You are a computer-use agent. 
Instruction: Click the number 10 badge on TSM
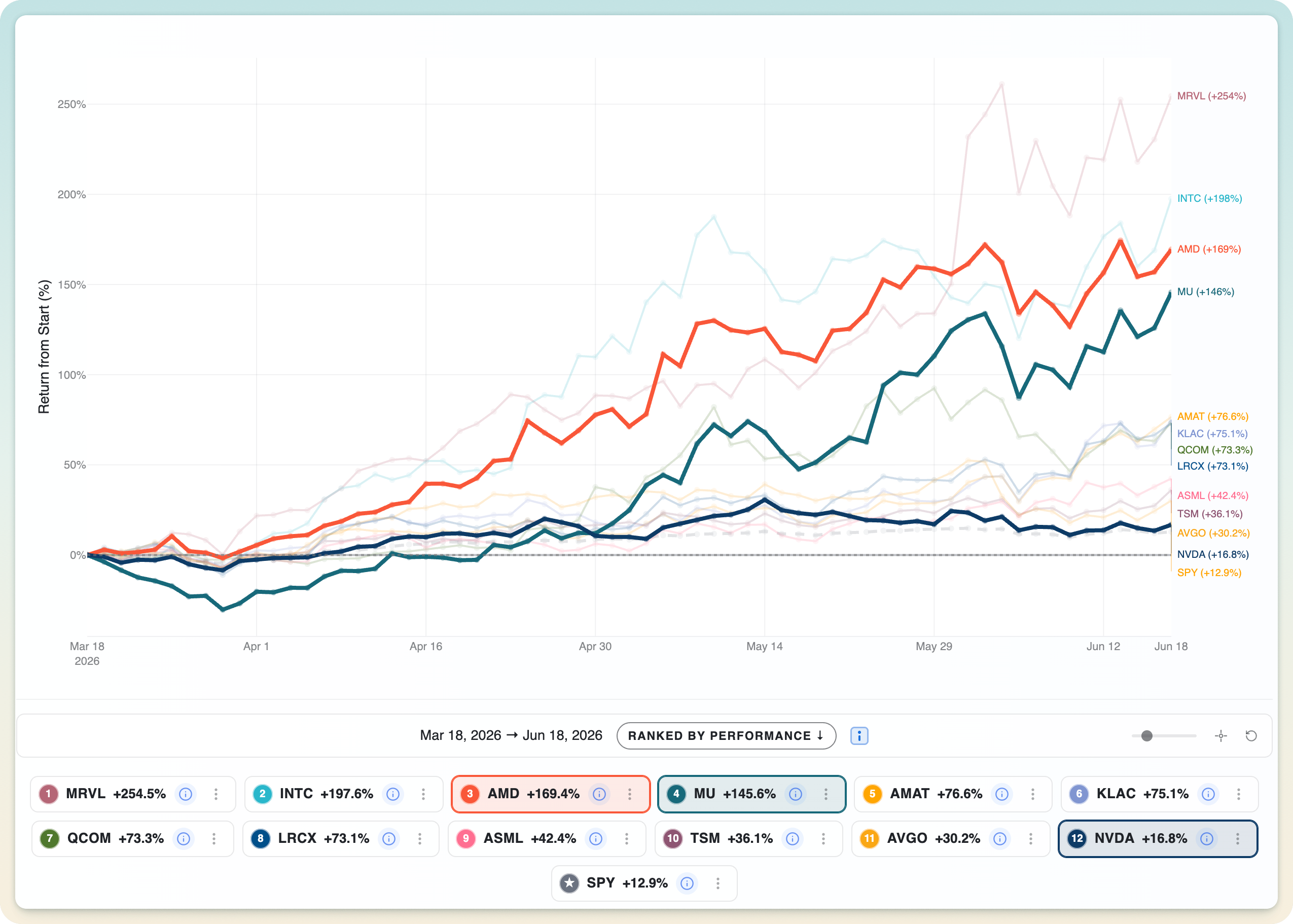point(673,839)
